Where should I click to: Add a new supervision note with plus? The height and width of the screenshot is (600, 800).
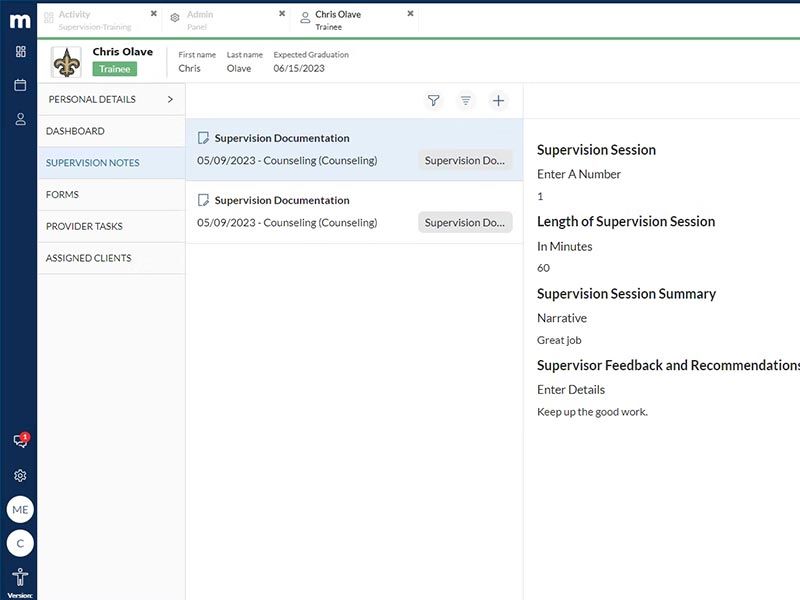(498, 101)
